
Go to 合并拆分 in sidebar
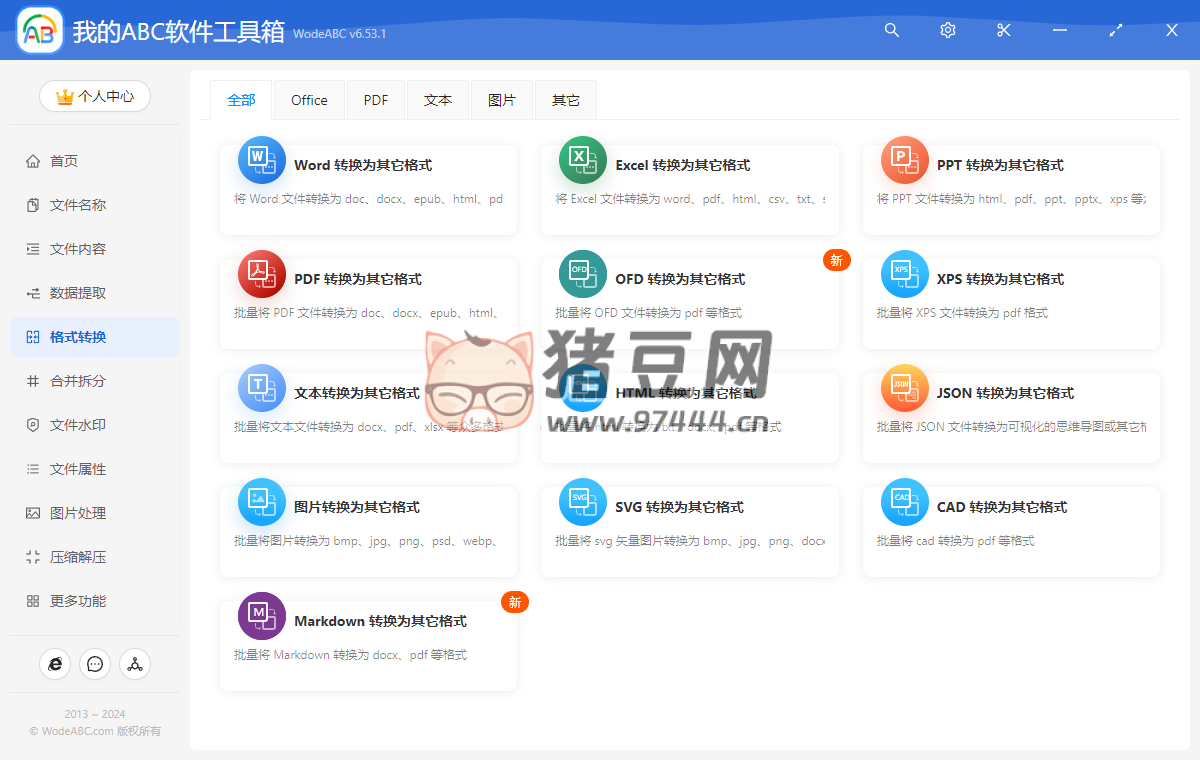78,381
